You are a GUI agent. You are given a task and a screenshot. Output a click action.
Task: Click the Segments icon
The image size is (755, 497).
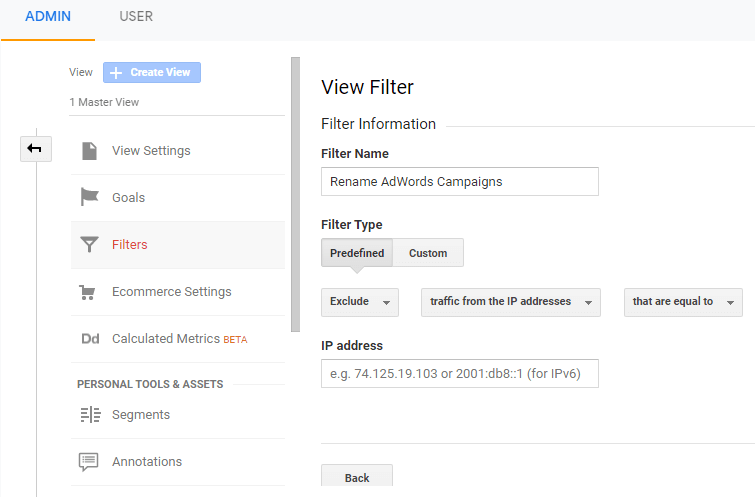[x=90, y=415]
